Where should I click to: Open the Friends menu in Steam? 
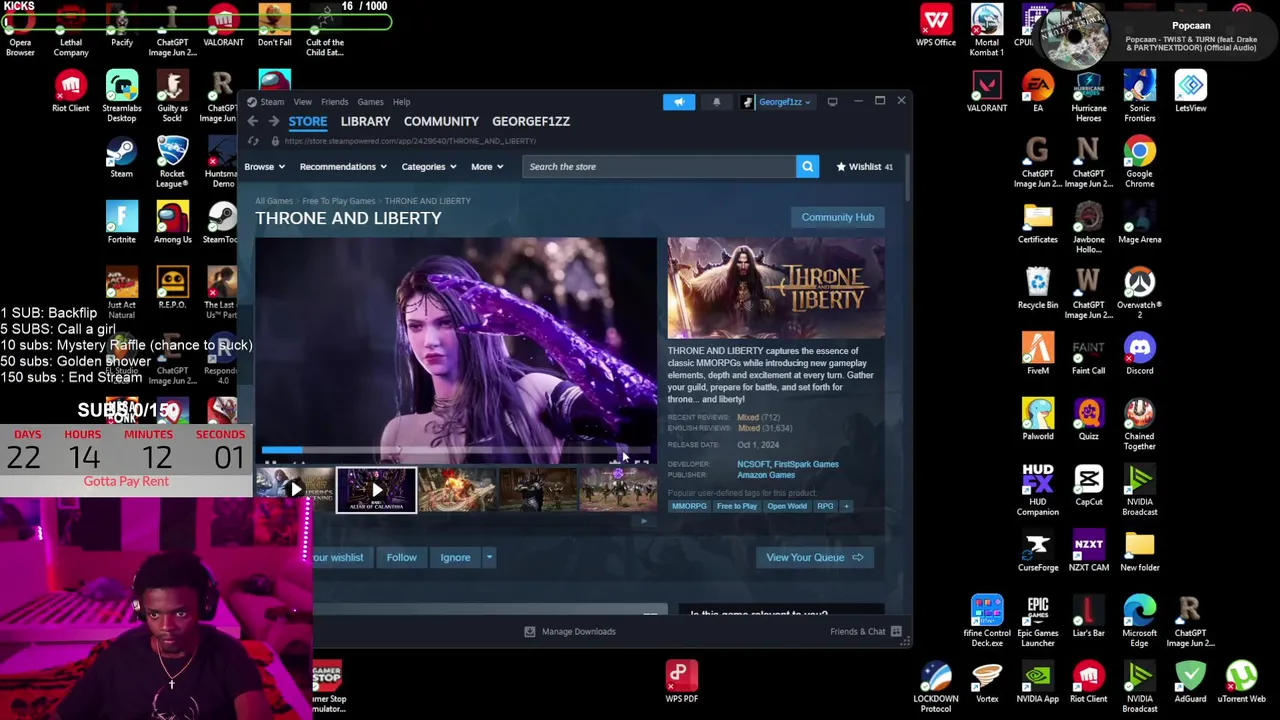(x=334, y=101)
